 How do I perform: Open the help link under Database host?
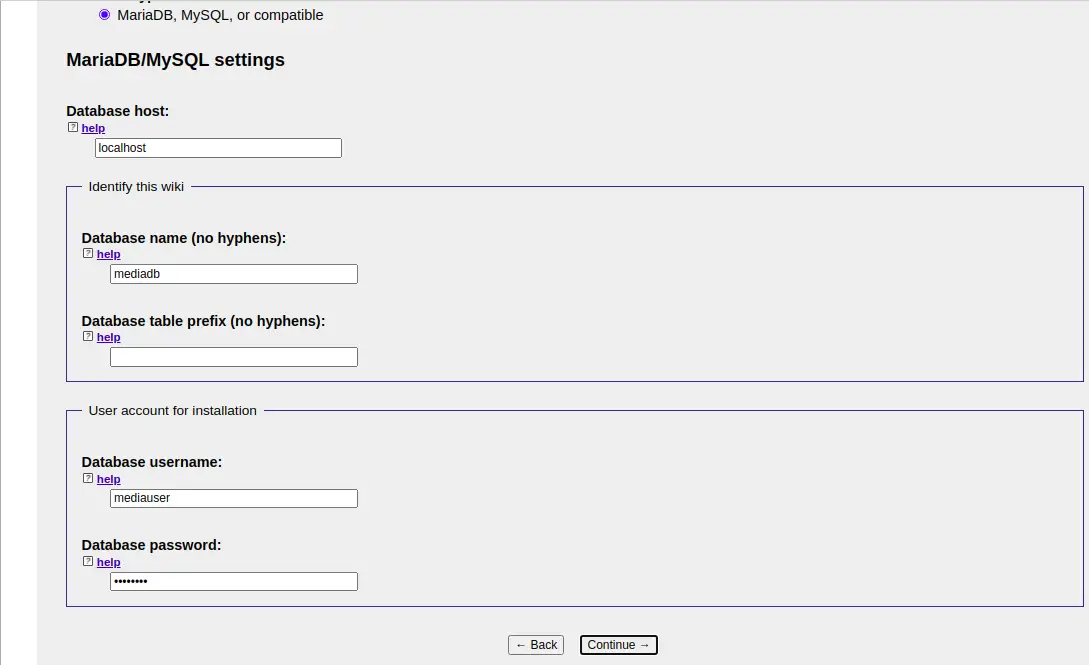click(93, 128)
